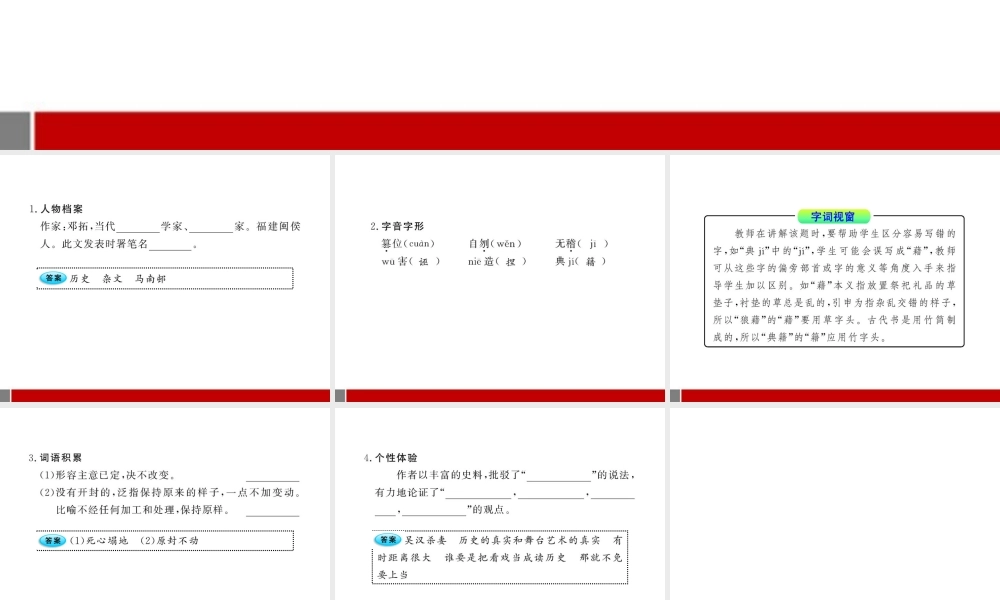Screen dimensions: 1000x600
Task: Click the blank after 署笔名
Action: [170, 245]
